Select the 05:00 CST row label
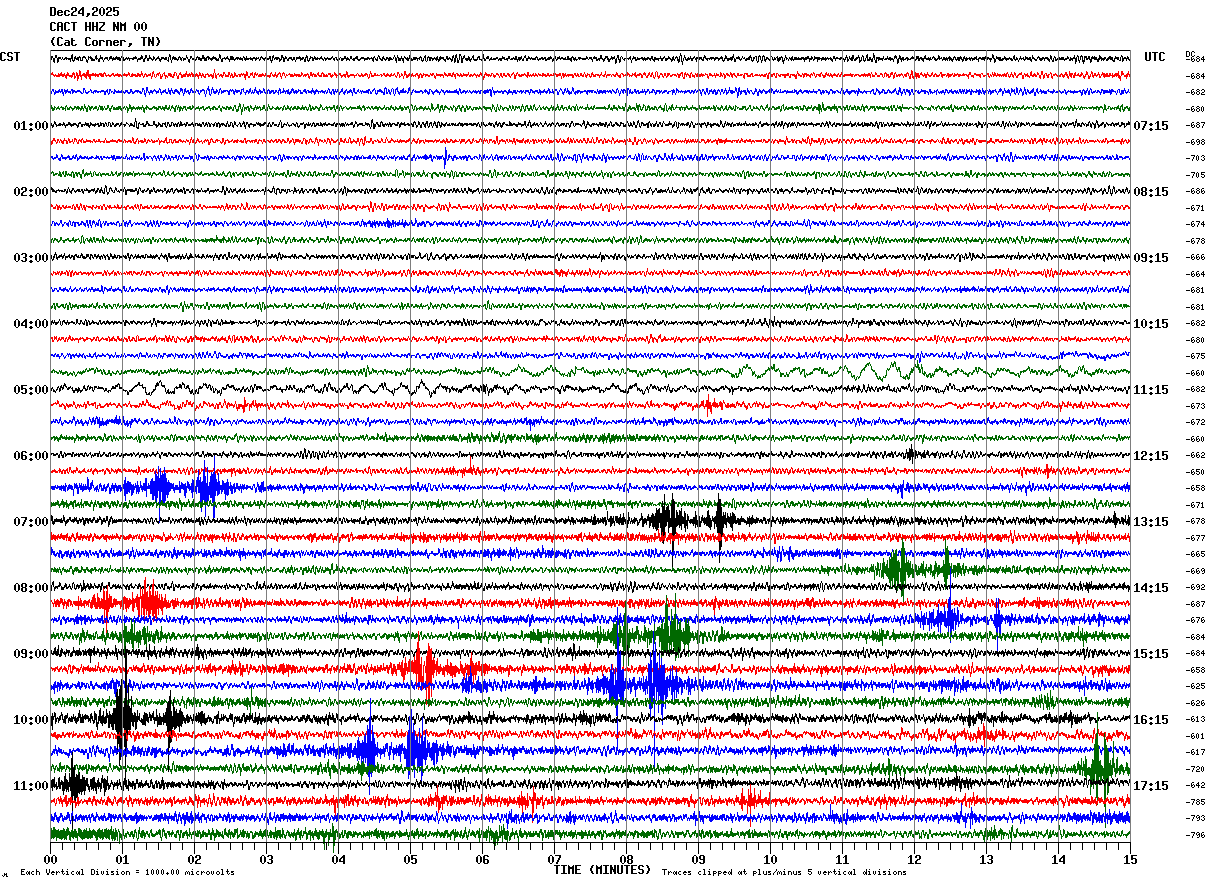This screenshot has height=886, width=1210. [x=31, y=390]
